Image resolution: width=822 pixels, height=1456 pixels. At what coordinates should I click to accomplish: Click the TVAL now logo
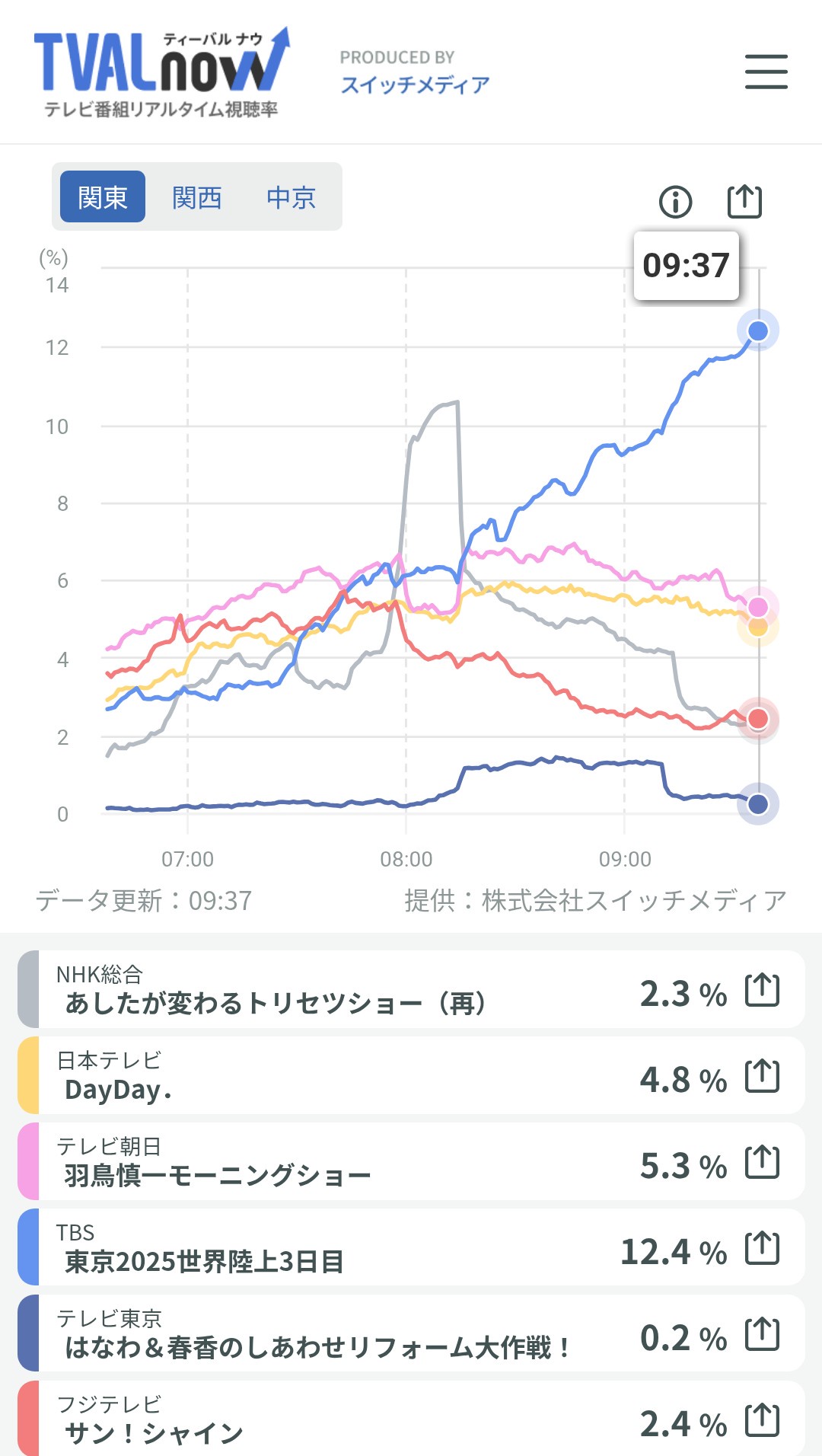point(161,74)
